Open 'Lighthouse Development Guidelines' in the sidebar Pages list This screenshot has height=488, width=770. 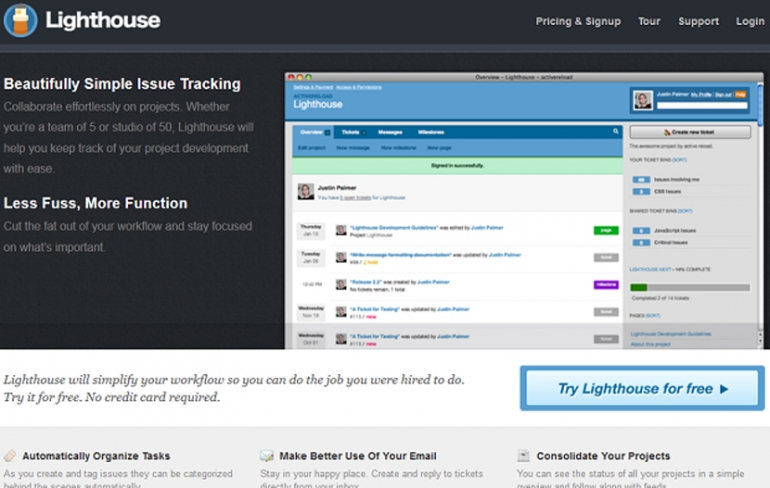(670, 334)
